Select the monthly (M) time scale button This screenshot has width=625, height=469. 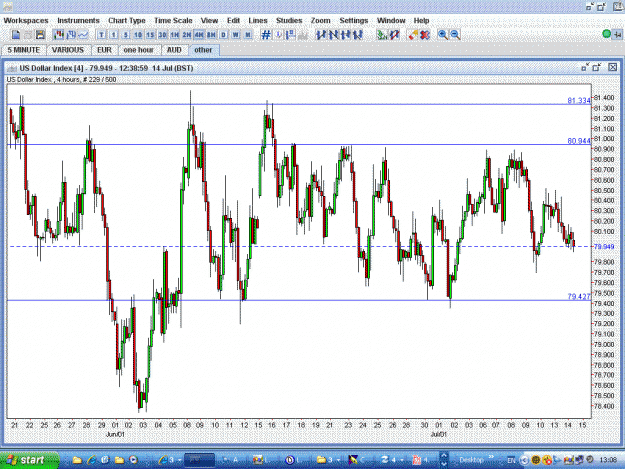[x=248, y=35]
